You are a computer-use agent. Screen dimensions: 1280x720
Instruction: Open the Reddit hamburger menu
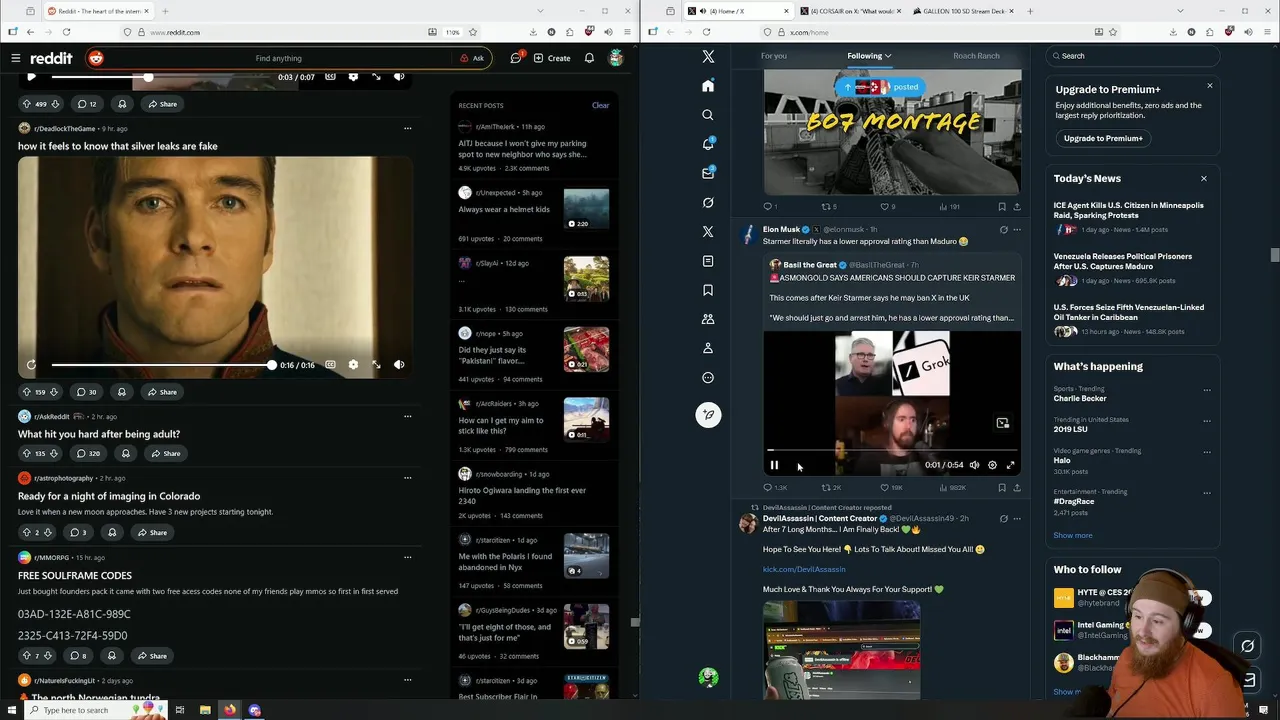16,58
